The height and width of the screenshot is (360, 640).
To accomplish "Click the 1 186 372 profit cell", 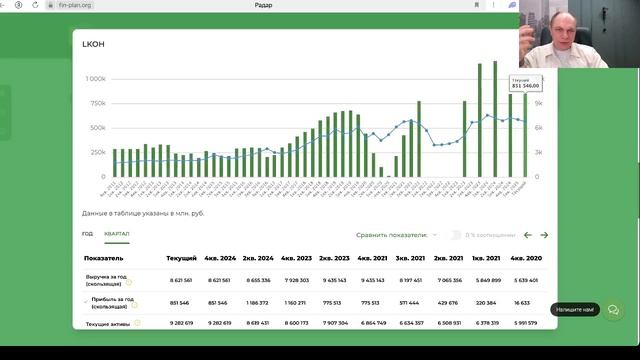I will tap(258, 303).
